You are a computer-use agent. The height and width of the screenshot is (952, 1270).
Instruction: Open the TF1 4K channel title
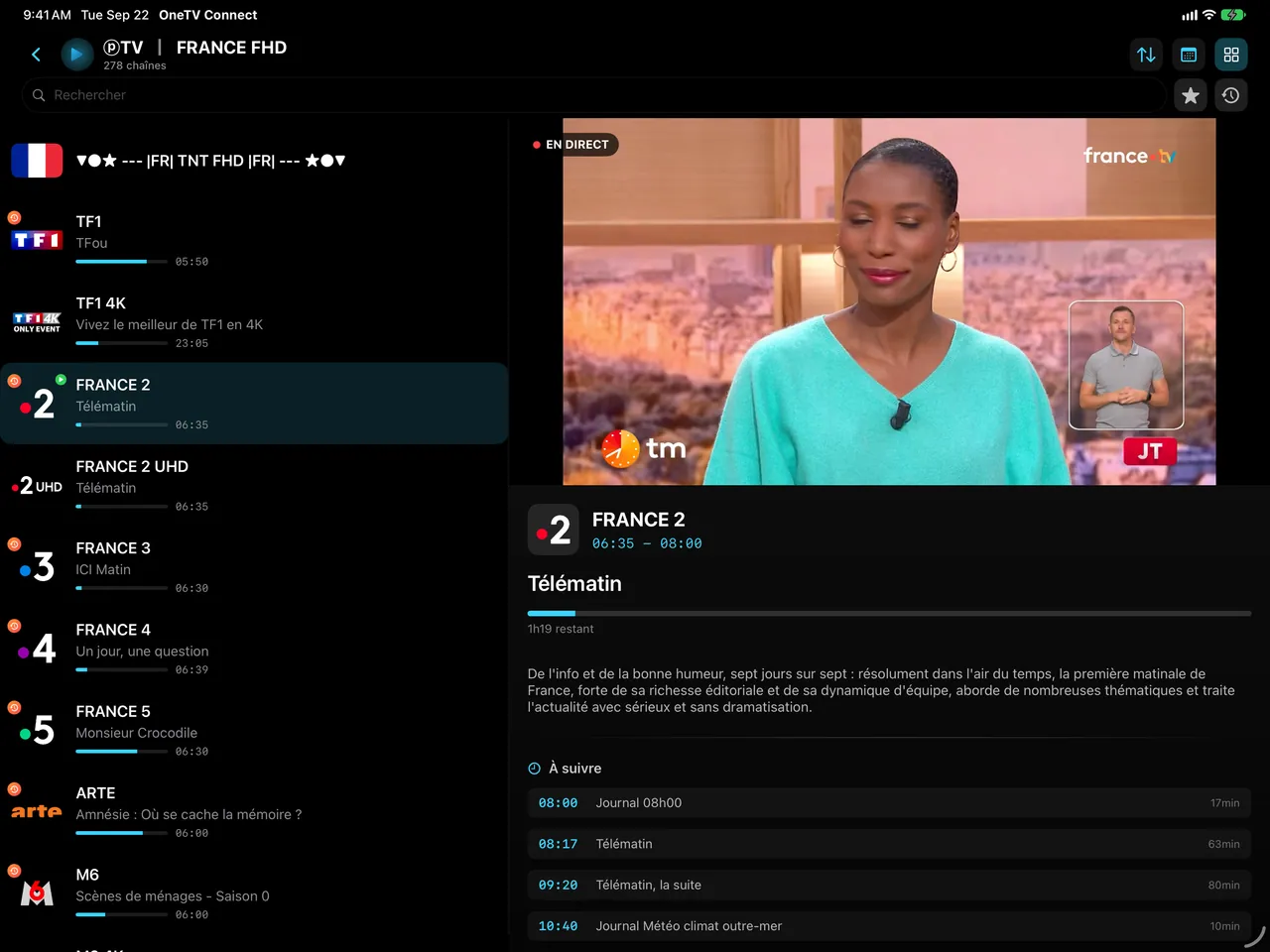click(101, 303)
